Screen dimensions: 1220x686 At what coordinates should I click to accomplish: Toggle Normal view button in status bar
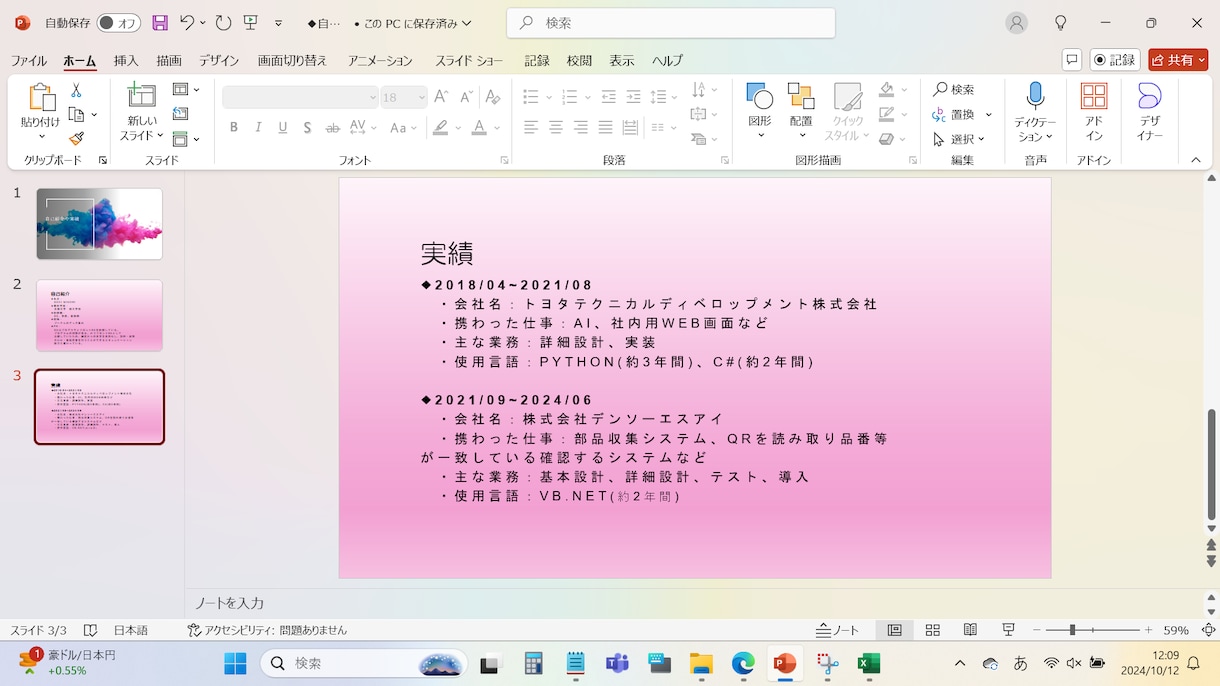click(x=895, y=630)
